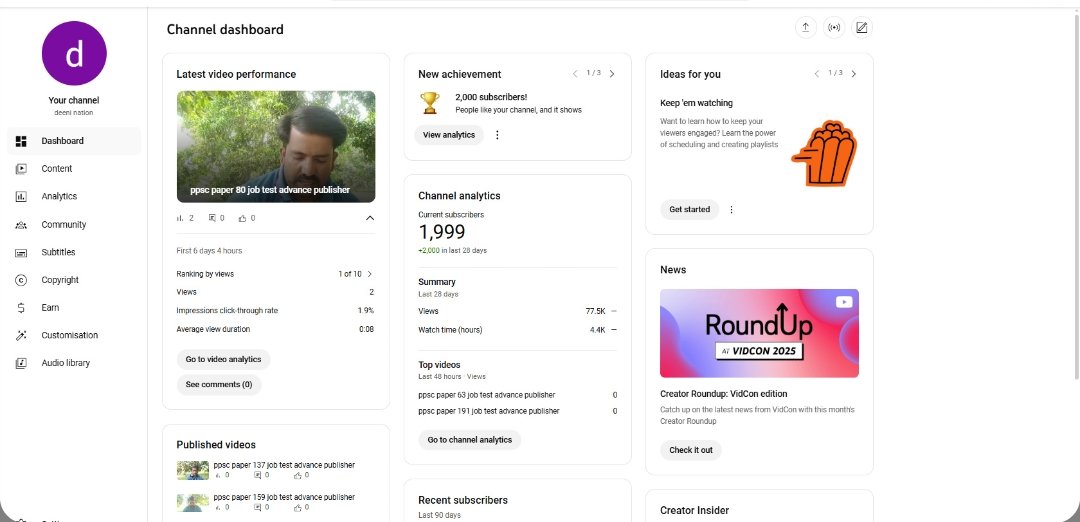The width and height of the screenshot is (1080, 522).
Task: Click the Copyright icon in sidebar
Action: (21, 280)
